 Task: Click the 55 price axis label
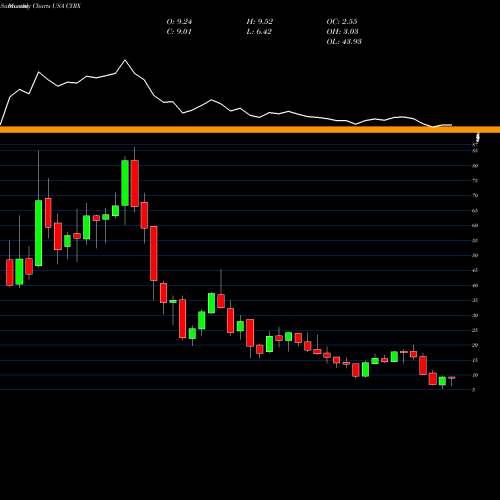coord(475,241)
